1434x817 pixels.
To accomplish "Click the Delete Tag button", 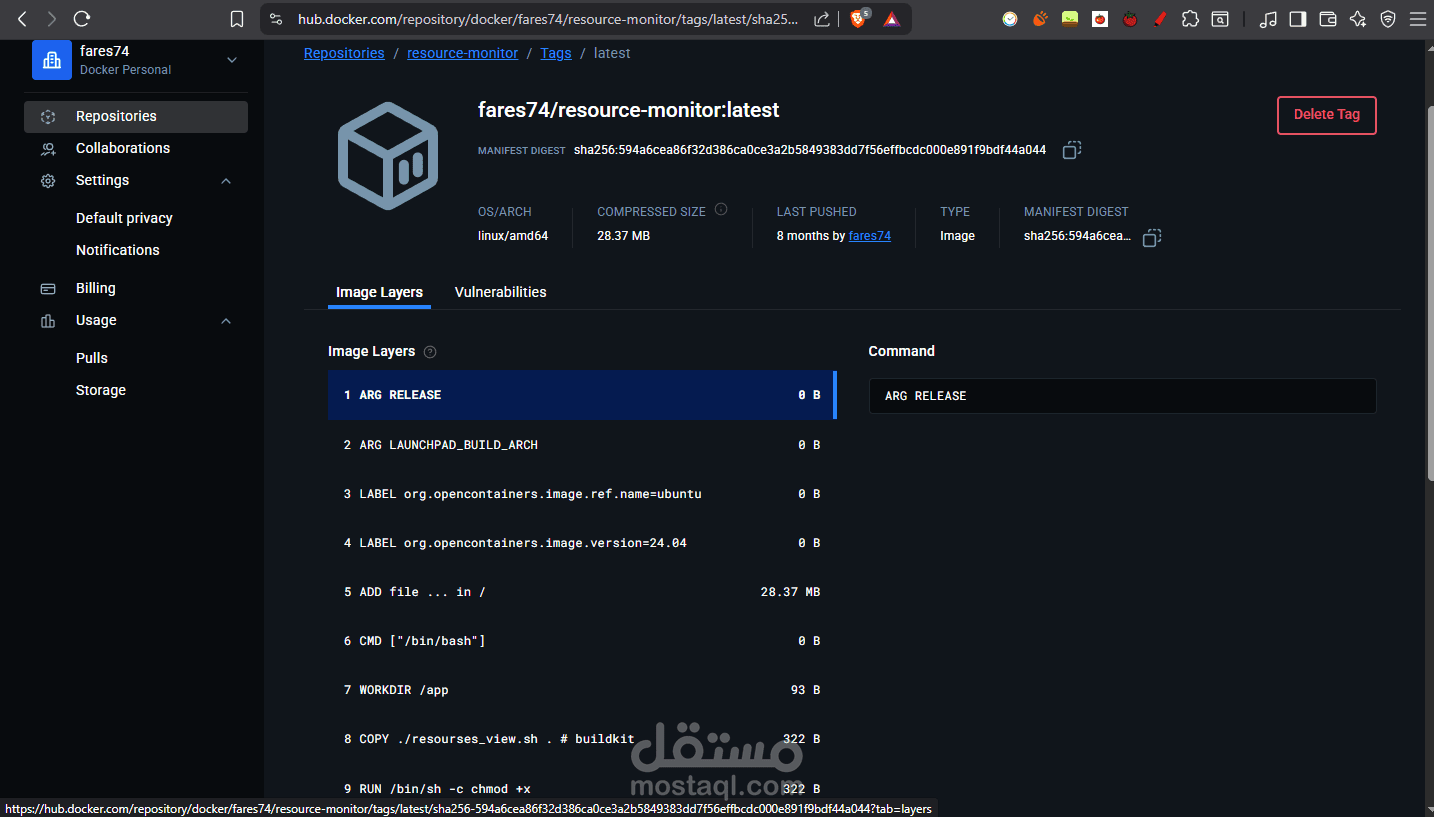I will click(1326, 115).
